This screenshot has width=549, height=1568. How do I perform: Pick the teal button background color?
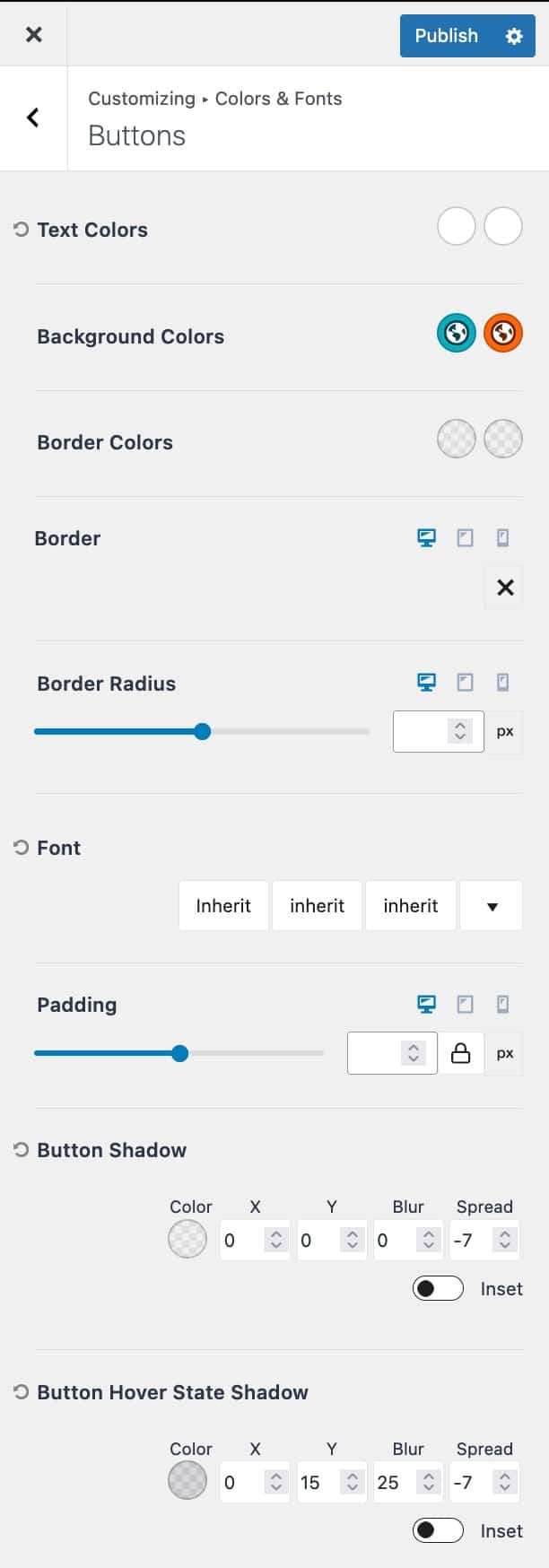pos(457,333)
